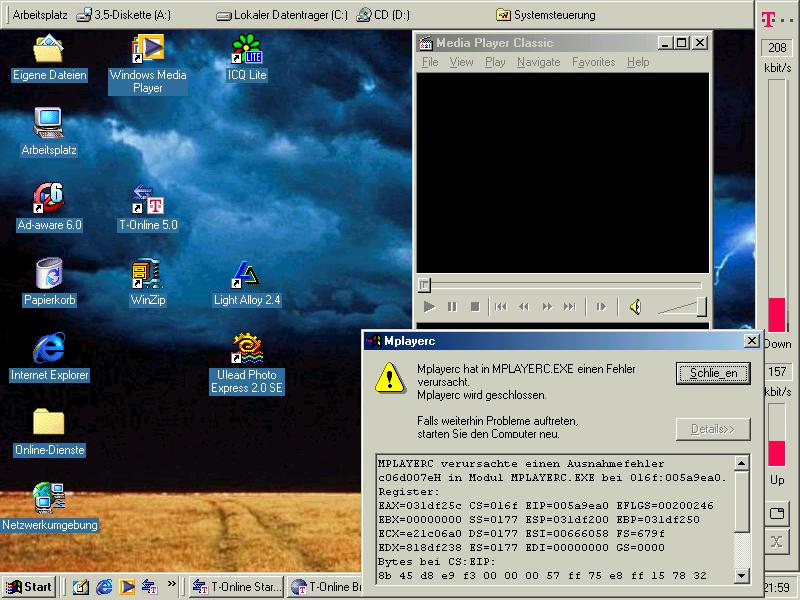
Task: Open the Start menu
Action: pos(29,587)
